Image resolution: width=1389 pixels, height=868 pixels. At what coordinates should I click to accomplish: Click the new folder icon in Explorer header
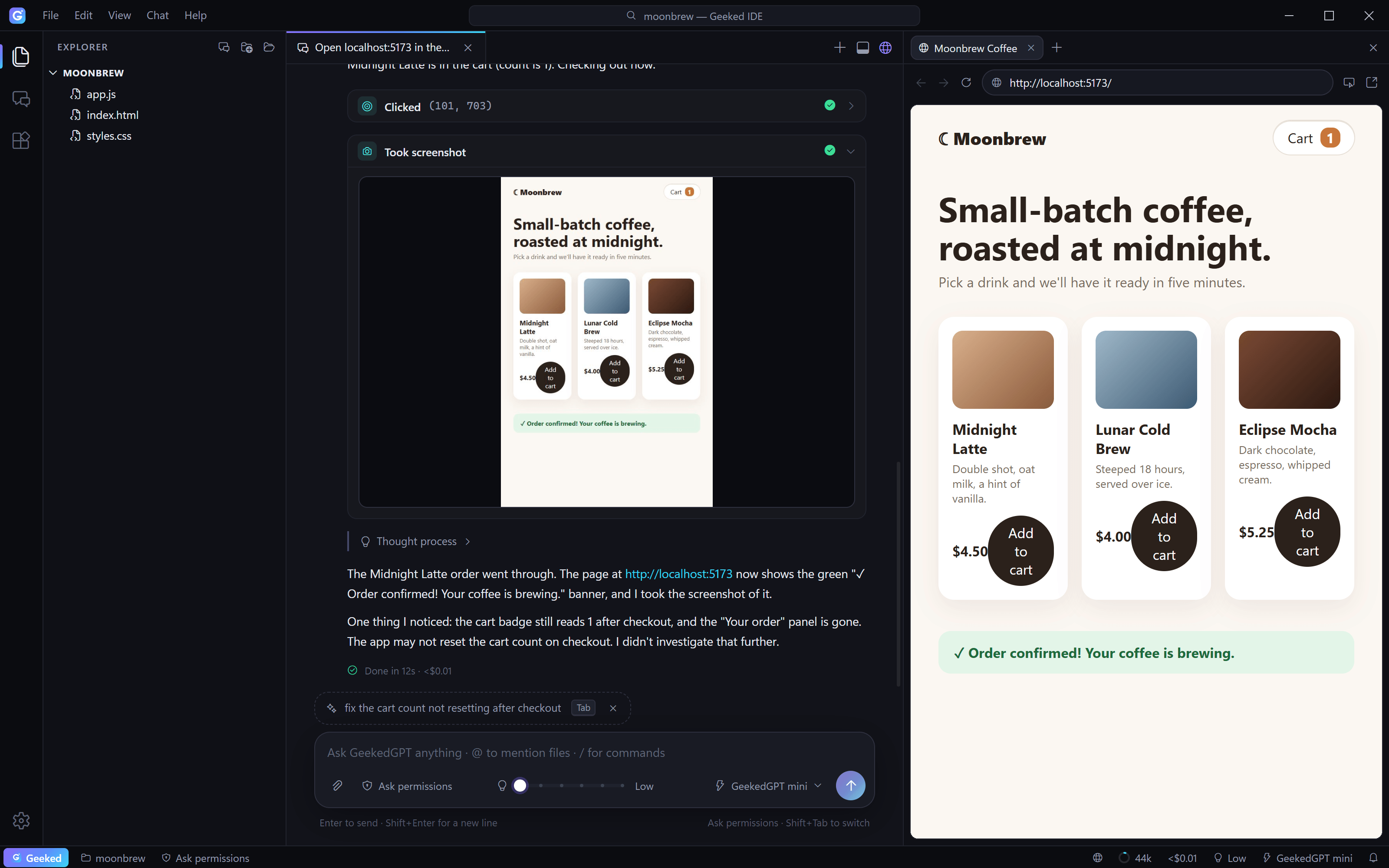[x=247, y=47]
